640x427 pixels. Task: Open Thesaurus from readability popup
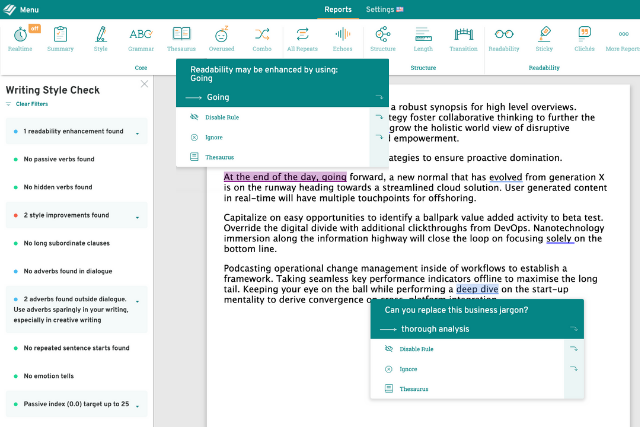point(220,157)
